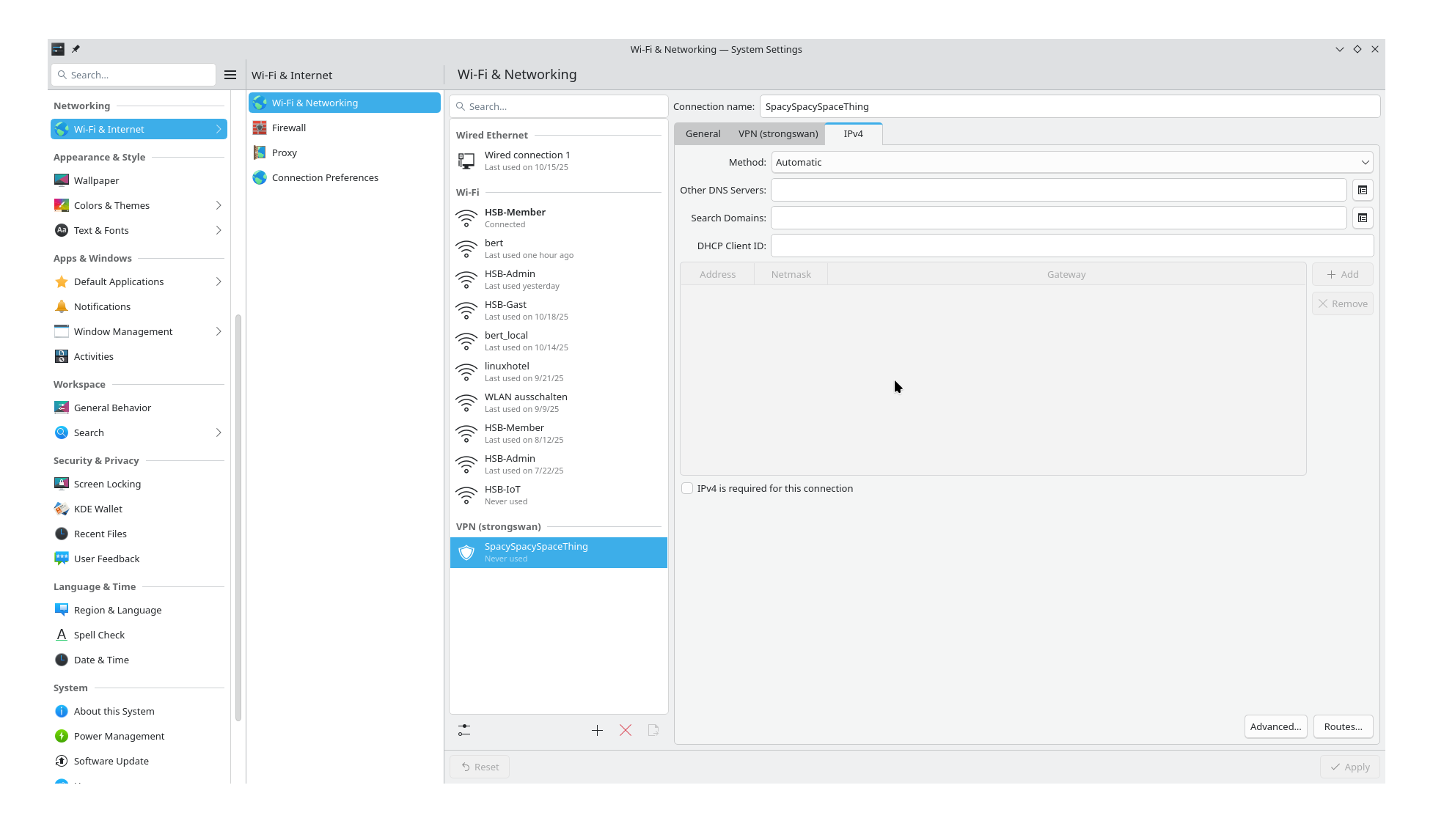Image resolution: width=1433 pixels, height=840 pixels.
Task: Switch to the VPN (strongswan) tab
Action: pos(777,133)
